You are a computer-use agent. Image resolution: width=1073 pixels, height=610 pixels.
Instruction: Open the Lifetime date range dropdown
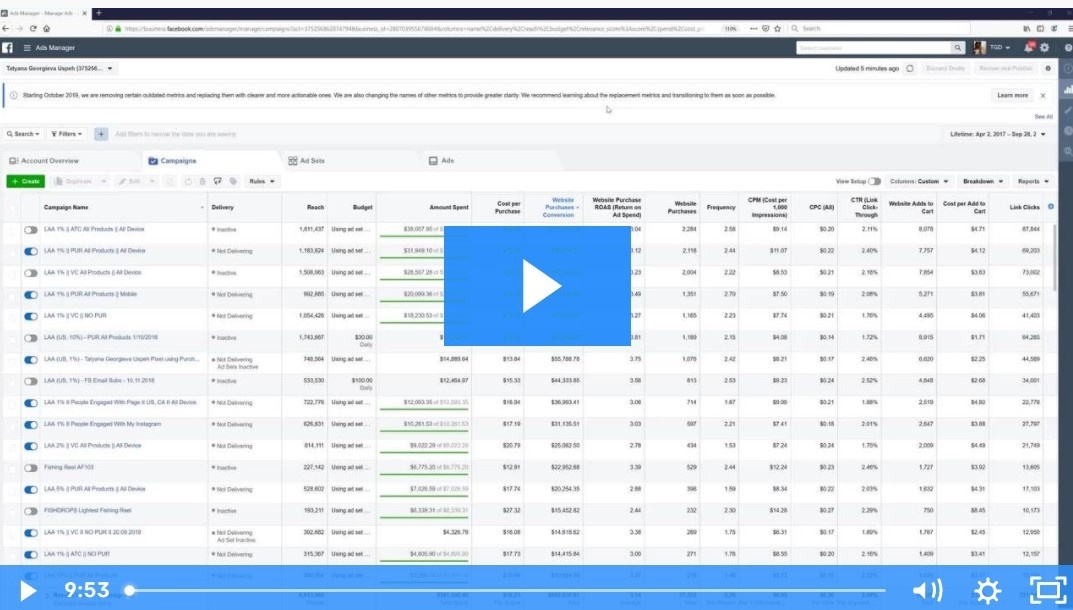click(998, 134)
